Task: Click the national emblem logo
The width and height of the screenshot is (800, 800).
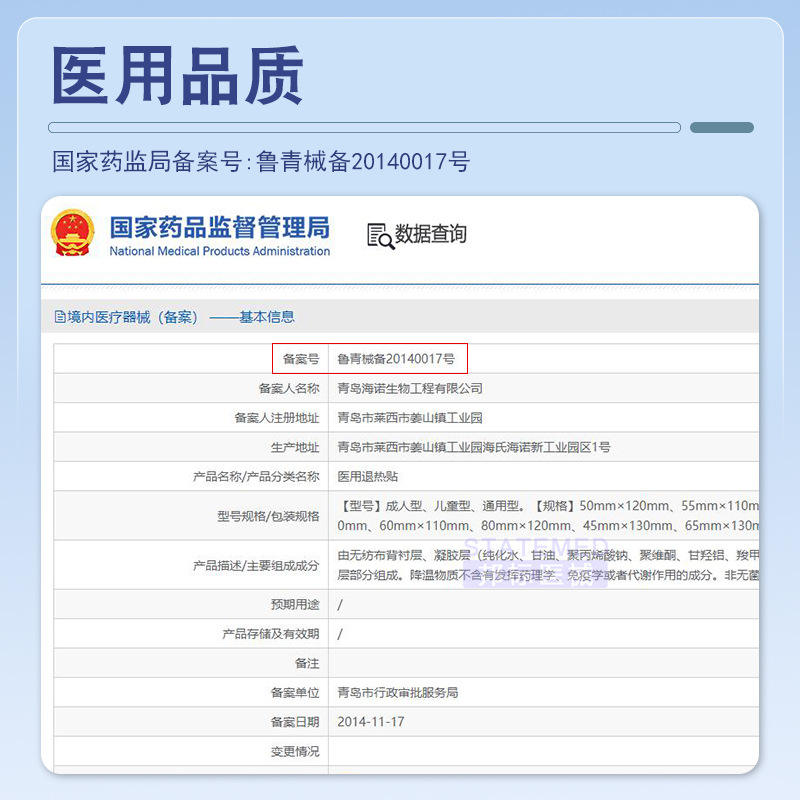Action: (73, 233)
